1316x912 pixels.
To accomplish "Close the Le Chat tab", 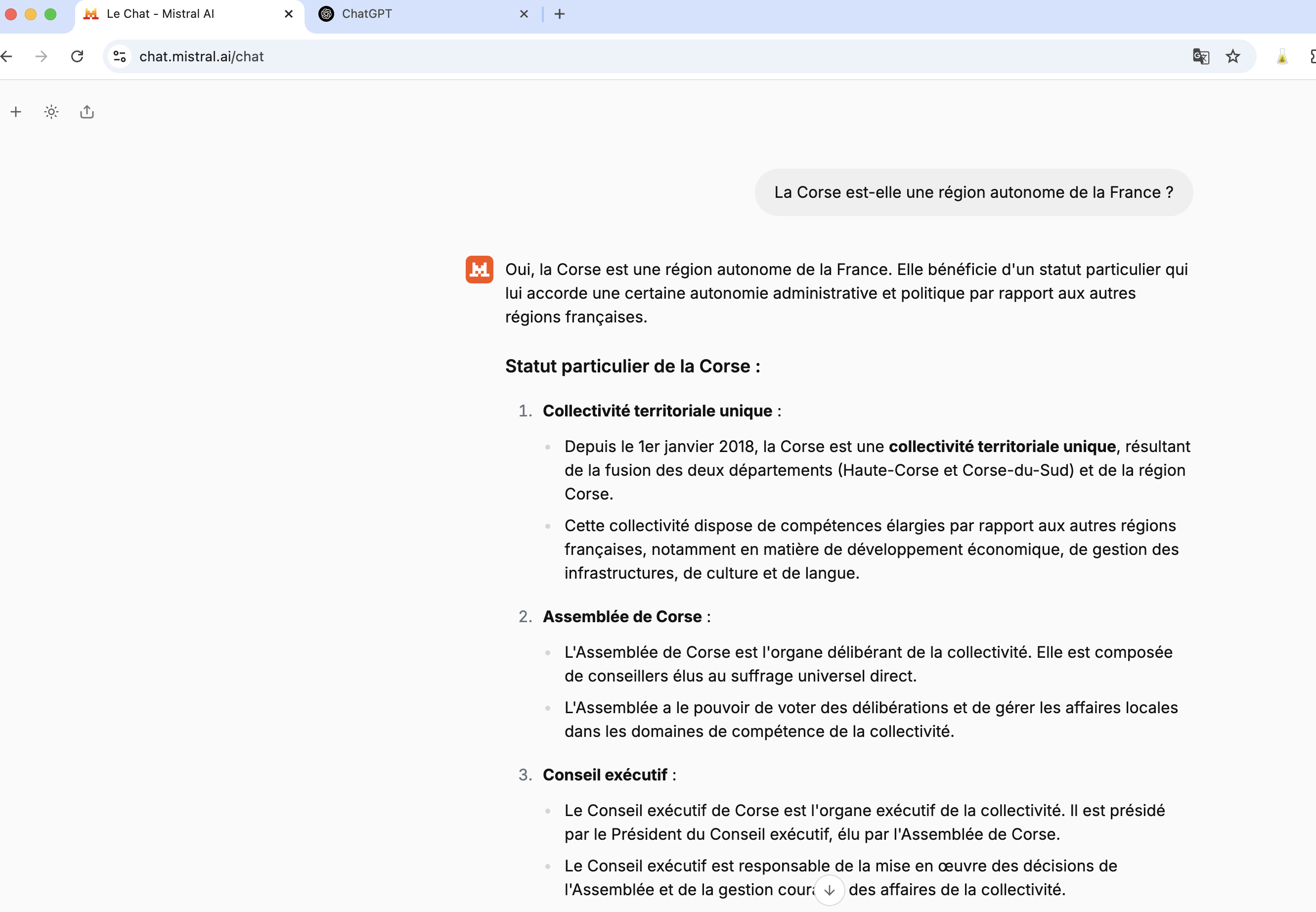I will [x=288, y=14].
